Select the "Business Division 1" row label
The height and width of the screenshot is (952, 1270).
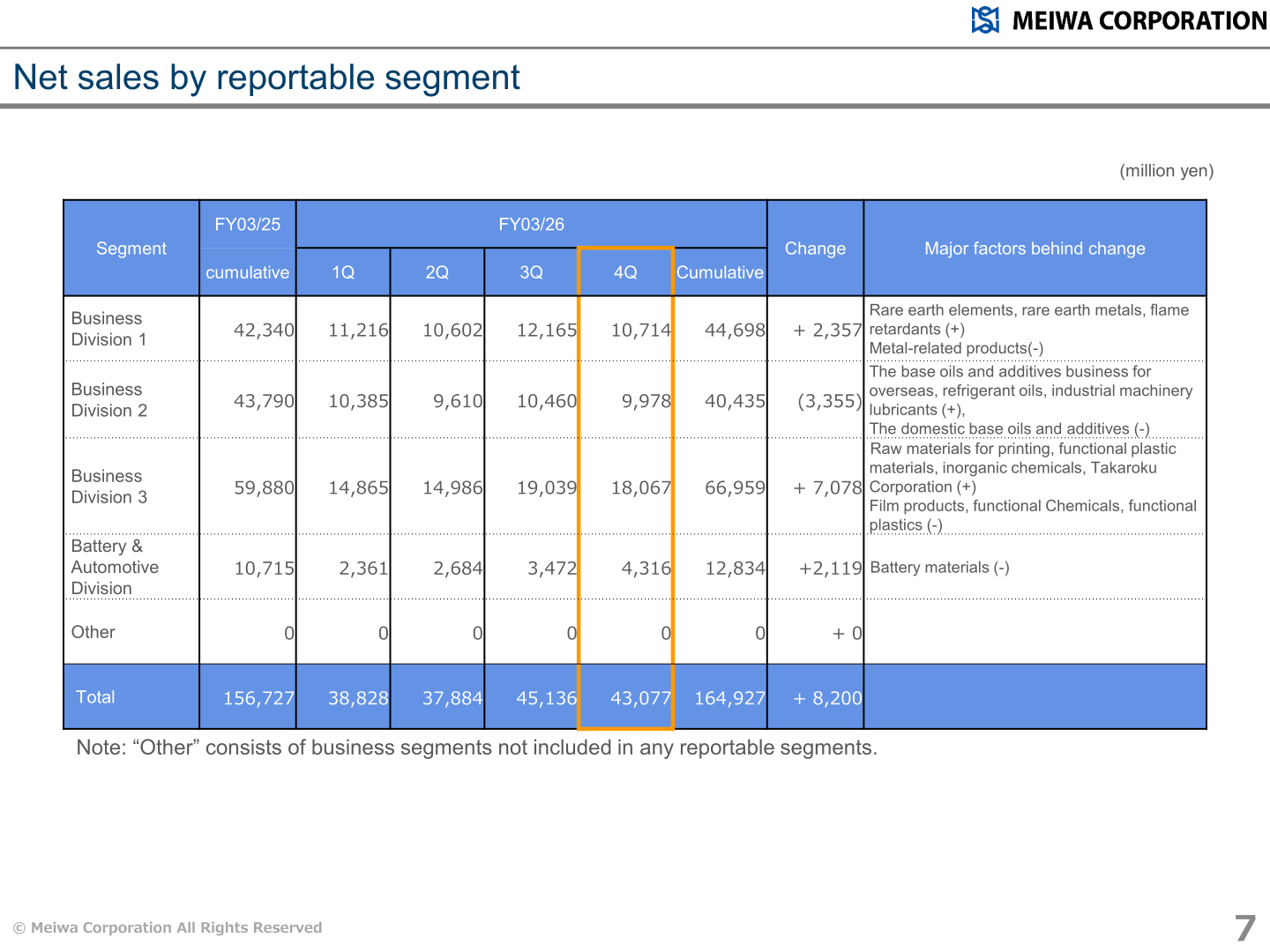coord(109,329)
